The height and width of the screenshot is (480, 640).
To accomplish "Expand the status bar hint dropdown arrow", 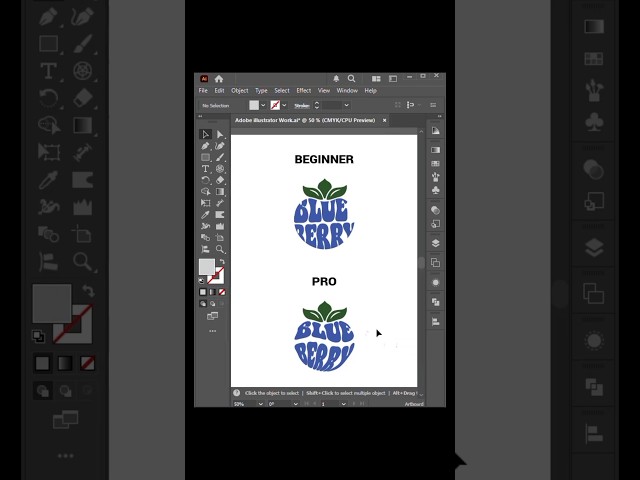I will pyautogui.click(x=421, y=393).
